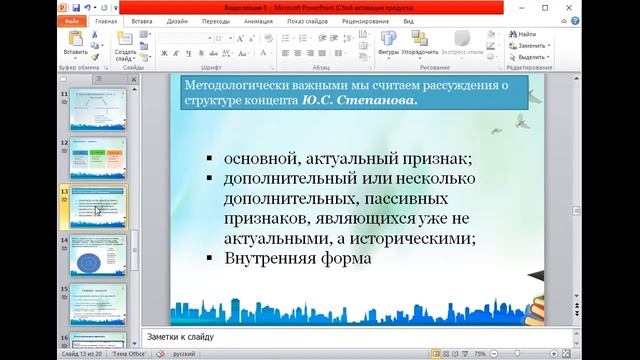The image size is (640, 360).
Task: Click zoom in plus button
Action: 554,354
